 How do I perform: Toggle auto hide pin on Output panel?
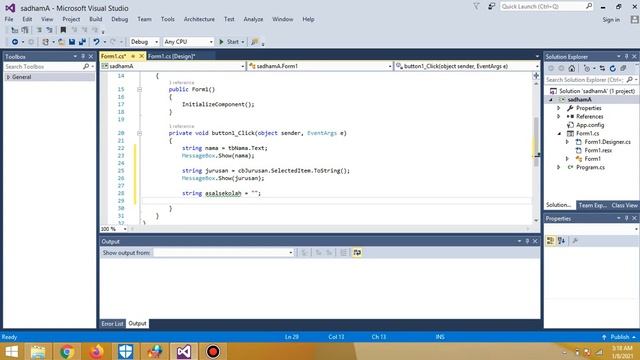(527, 241)
